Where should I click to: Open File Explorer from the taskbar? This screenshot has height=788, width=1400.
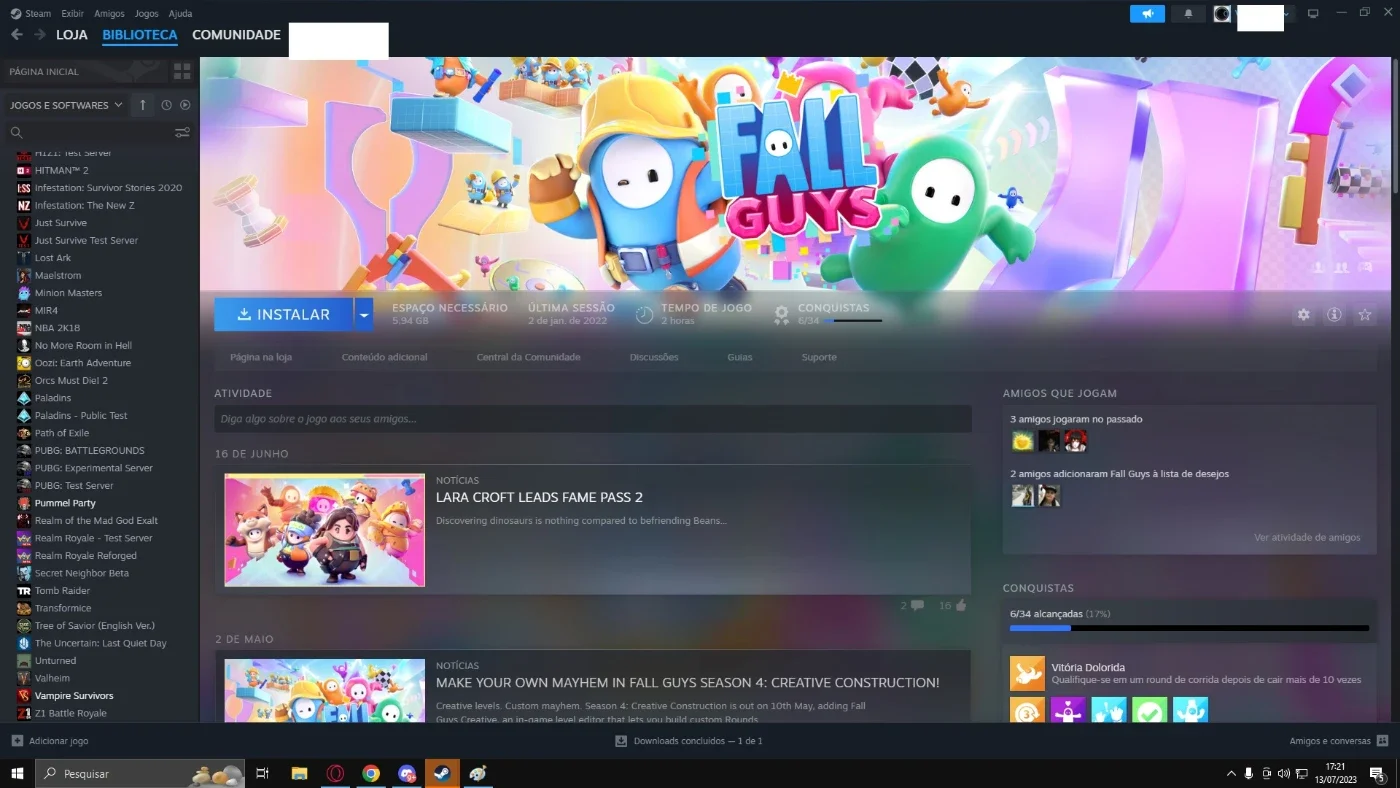click(x=299, y=773)
